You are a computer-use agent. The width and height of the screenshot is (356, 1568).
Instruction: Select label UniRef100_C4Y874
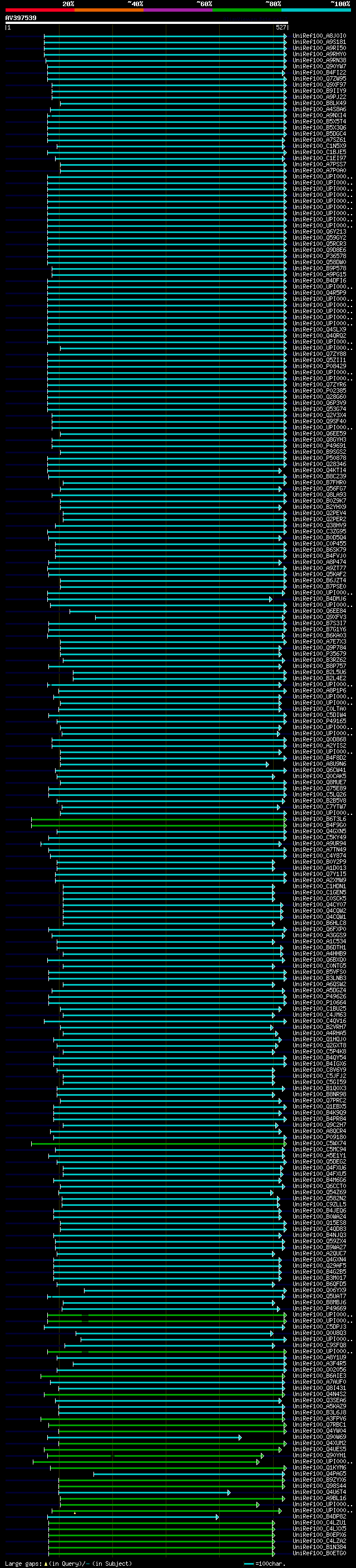[319, 855]
